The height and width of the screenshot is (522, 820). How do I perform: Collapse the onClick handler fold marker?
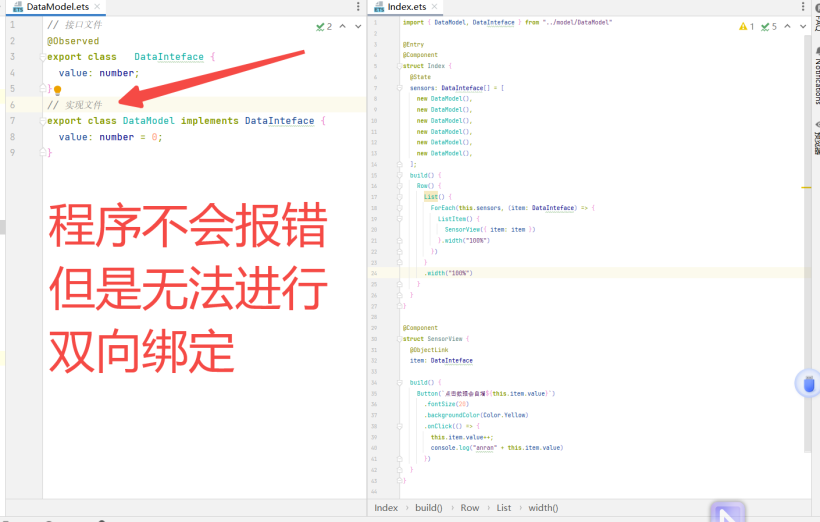pyautogui.click(x=400, y=426)
